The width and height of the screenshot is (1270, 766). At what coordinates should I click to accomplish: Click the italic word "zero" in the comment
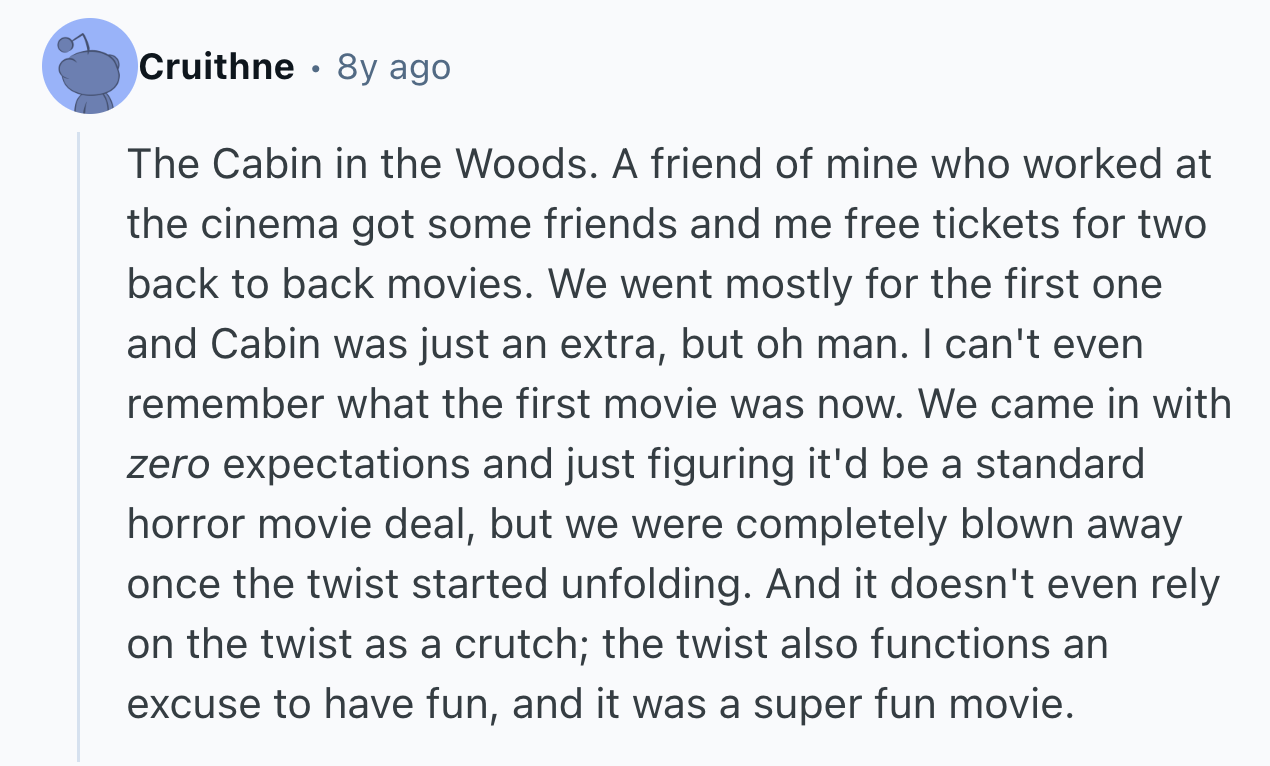pos(167,465)
